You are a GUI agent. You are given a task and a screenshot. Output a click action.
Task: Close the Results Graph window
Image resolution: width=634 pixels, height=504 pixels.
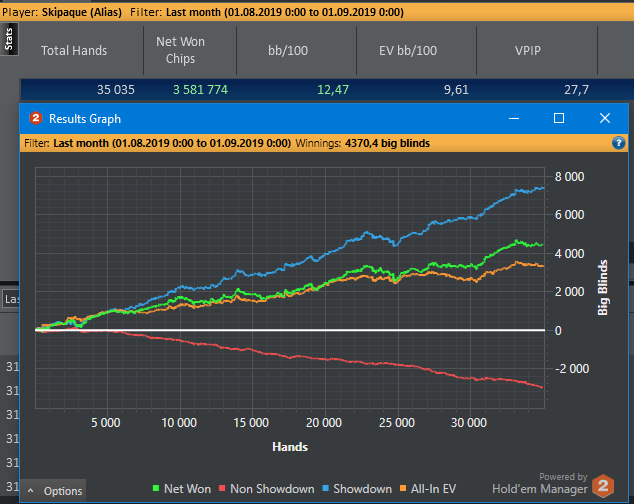click(604, 118)
